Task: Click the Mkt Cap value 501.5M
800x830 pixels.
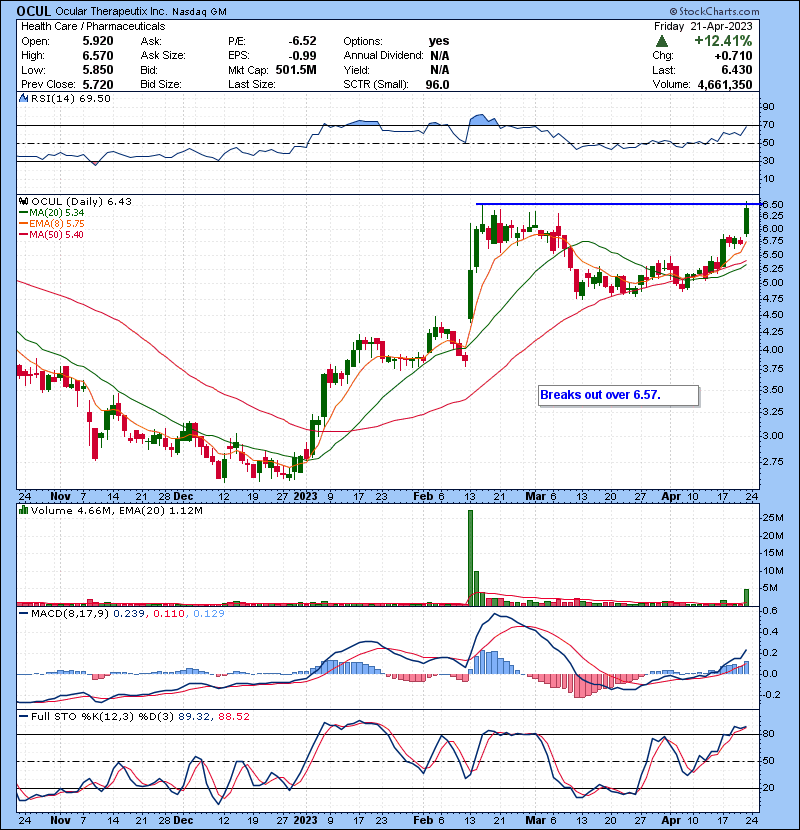Action: (x=296, y=70)
